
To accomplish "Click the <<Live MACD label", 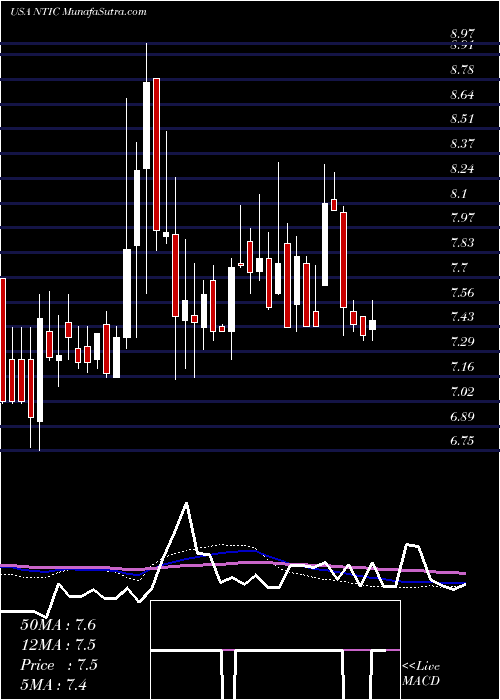I will point(421,673).
